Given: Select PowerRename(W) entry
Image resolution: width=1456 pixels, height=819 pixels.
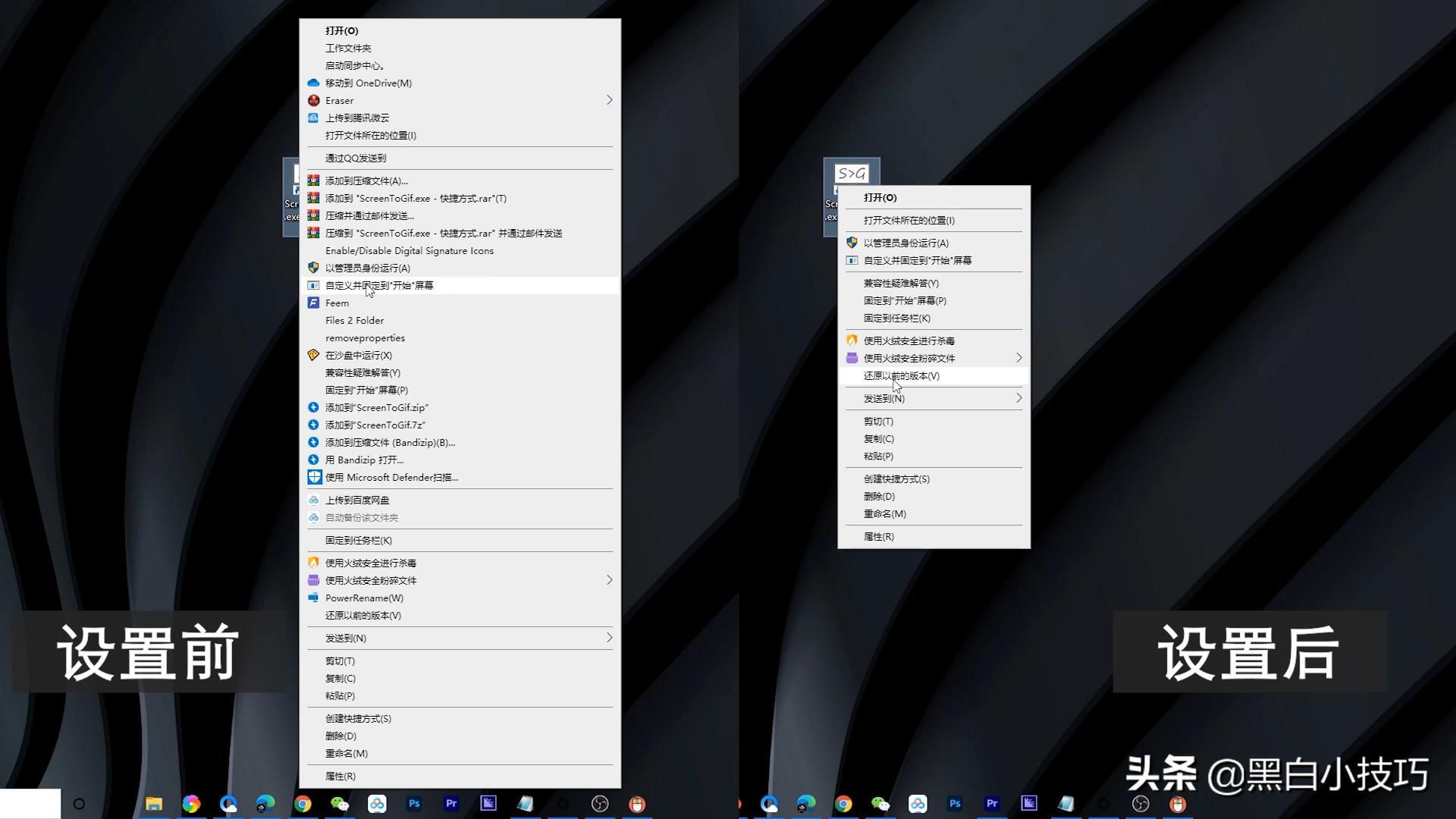Looking at the screenshot, I should point(364,598).
